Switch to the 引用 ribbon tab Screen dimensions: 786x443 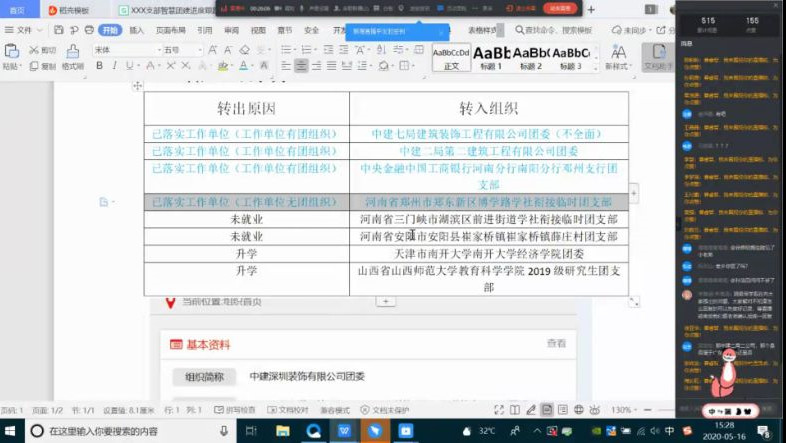coord(205,30)
